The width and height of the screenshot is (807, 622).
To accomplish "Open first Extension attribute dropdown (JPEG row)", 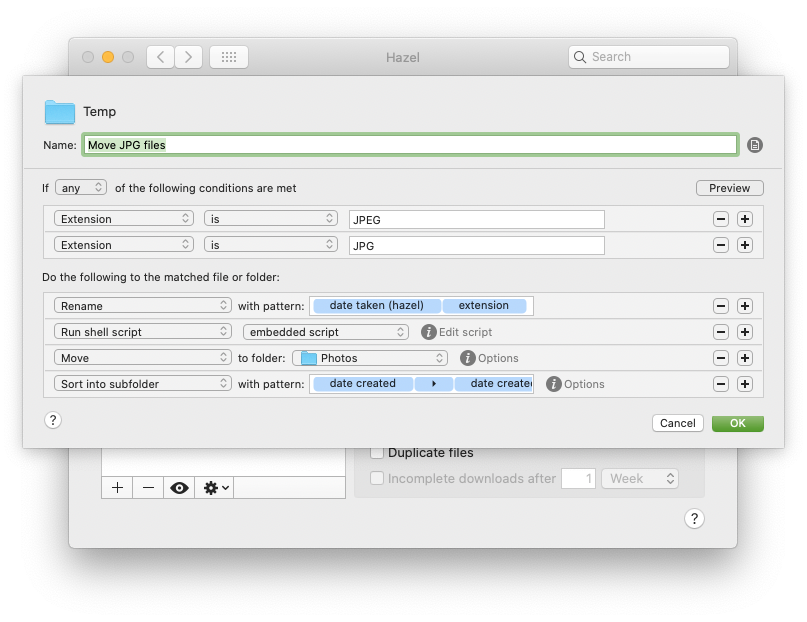I will tap(124, 219).
